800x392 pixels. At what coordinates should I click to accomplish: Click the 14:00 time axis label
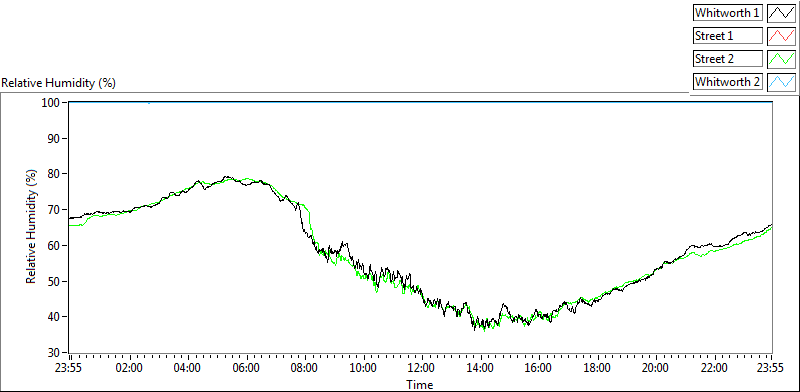[x=481, y=368]
